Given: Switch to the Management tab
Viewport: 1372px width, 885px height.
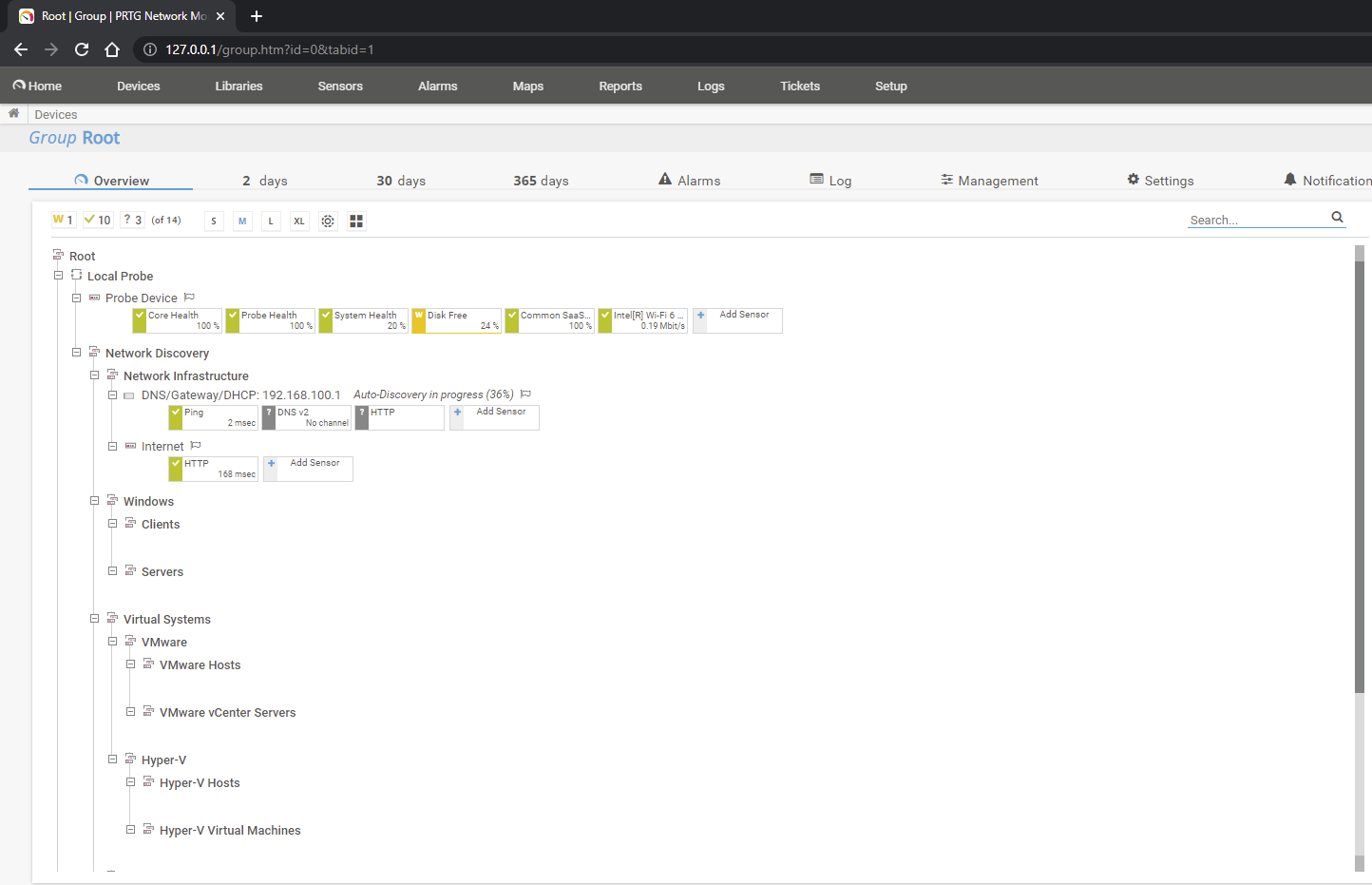Looking at the screenshot, I should coord(989,181).
